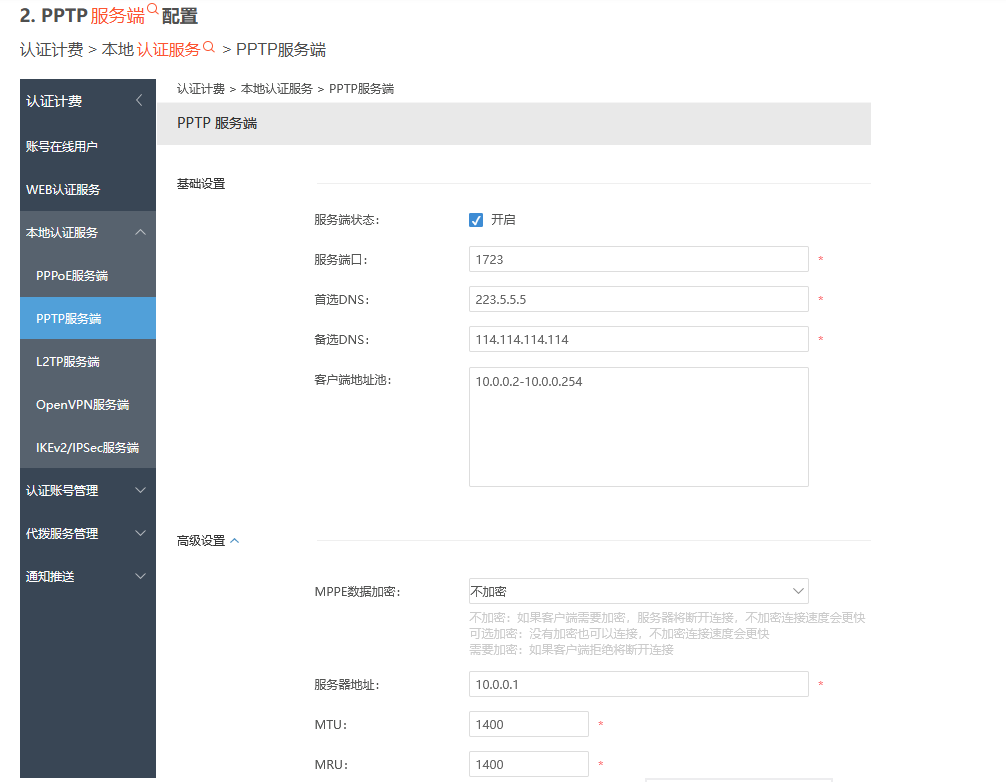Click PPTP服务端 in the page breadcrumb
The width and height of the screenshot is (1006, 782).
pyautogui.click(x=361, y=89)
